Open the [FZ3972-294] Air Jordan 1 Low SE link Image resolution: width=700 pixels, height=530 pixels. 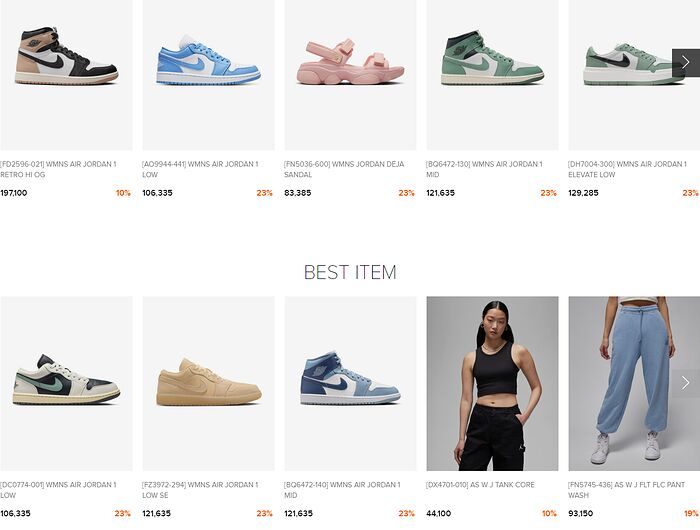200,490
